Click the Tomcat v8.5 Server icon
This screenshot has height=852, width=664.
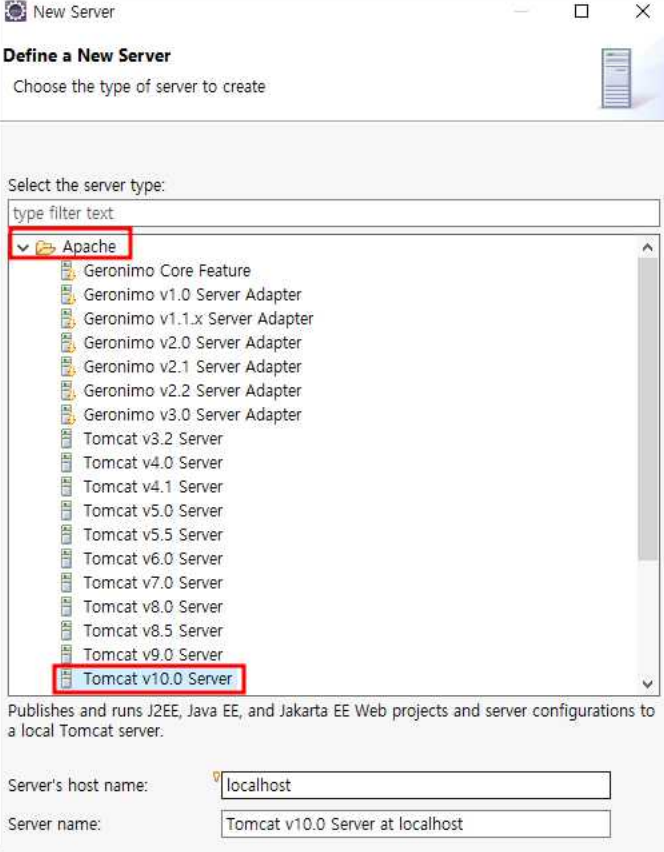coord(66,630)
